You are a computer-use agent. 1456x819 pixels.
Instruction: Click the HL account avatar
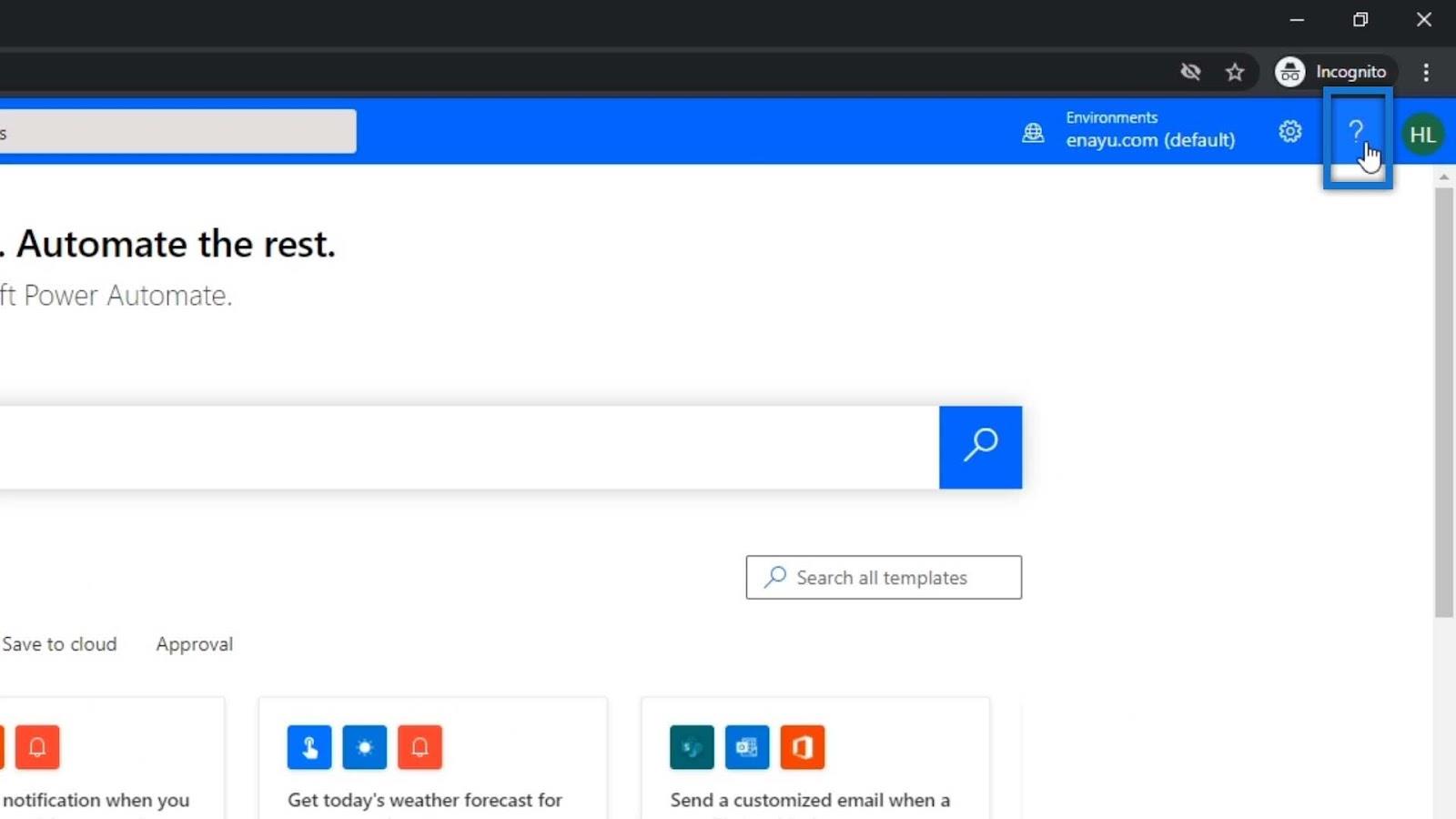tap(1423, 135)
